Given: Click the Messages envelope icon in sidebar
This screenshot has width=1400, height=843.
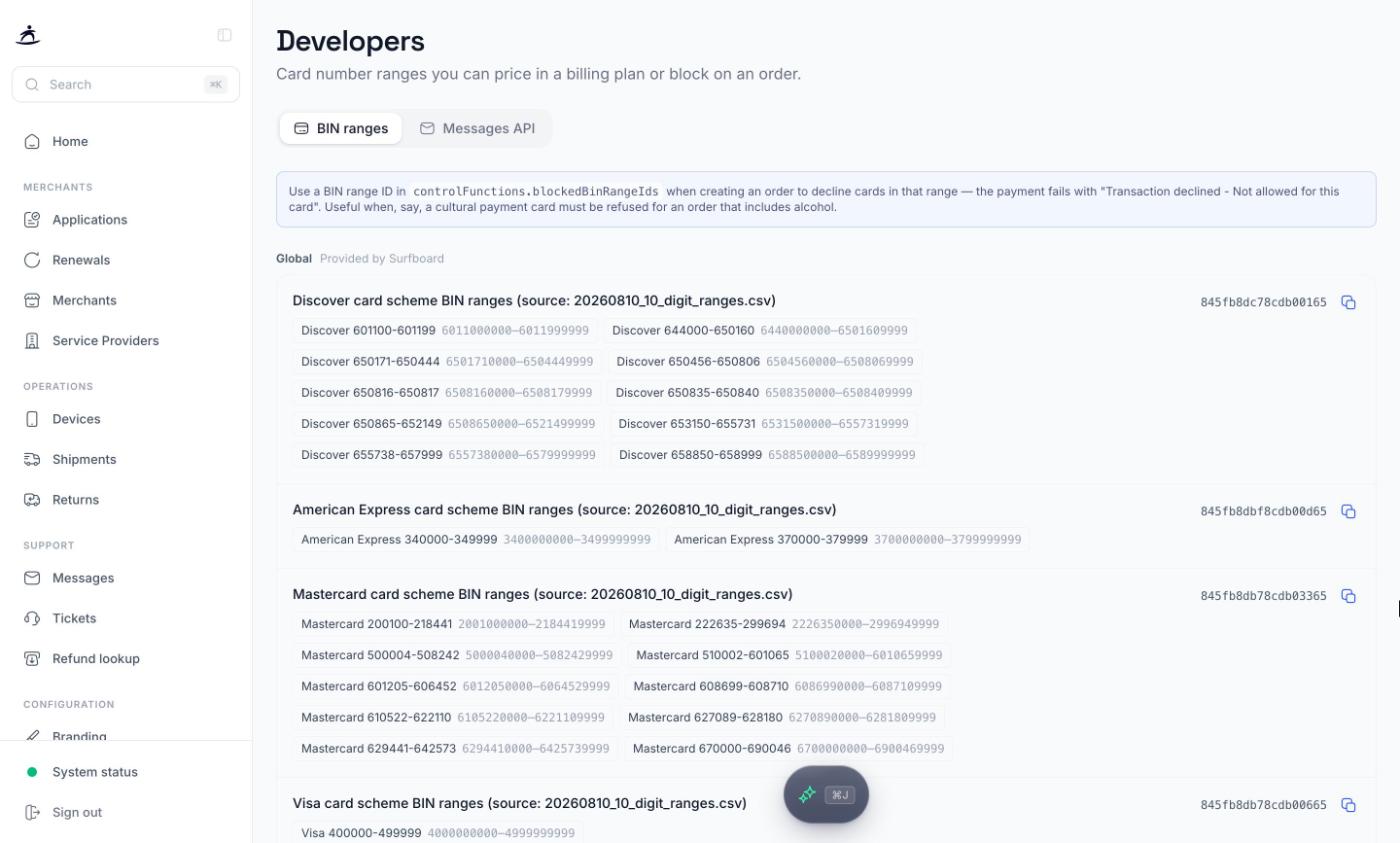Looking at the screenshot, I should [x=32, y=578].
